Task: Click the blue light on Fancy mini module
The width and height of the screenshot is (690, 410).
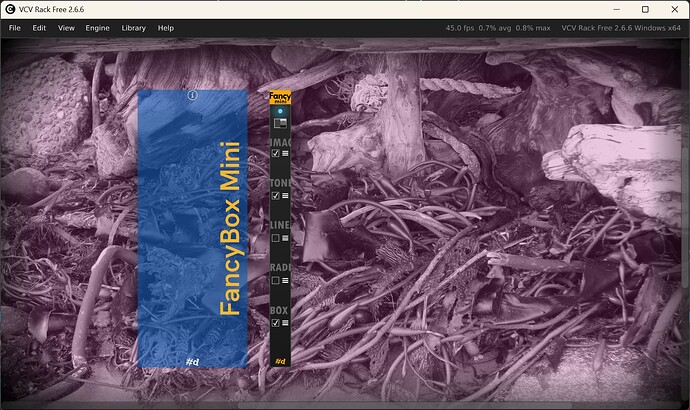Action: click(x=280, y=111)
